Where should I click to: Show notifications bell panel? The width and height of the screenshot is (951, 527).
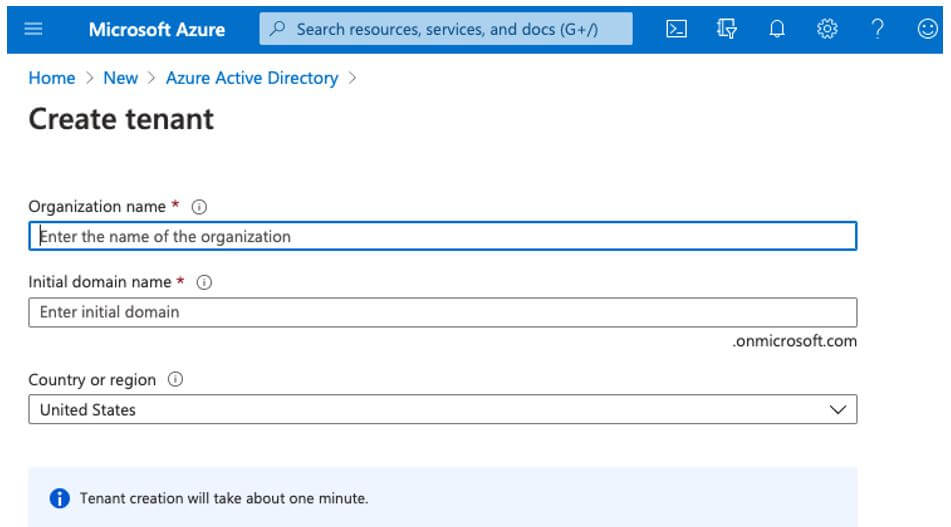[x=777, y=29]
